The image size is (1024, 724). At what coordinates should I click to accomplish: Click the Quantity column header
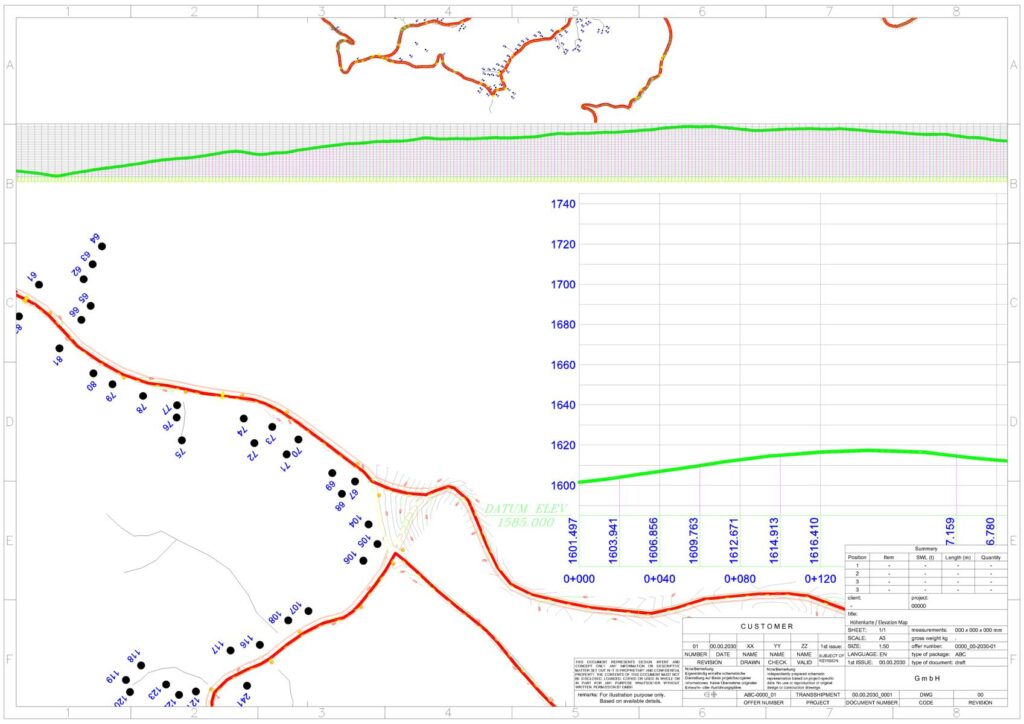[991, 558]
